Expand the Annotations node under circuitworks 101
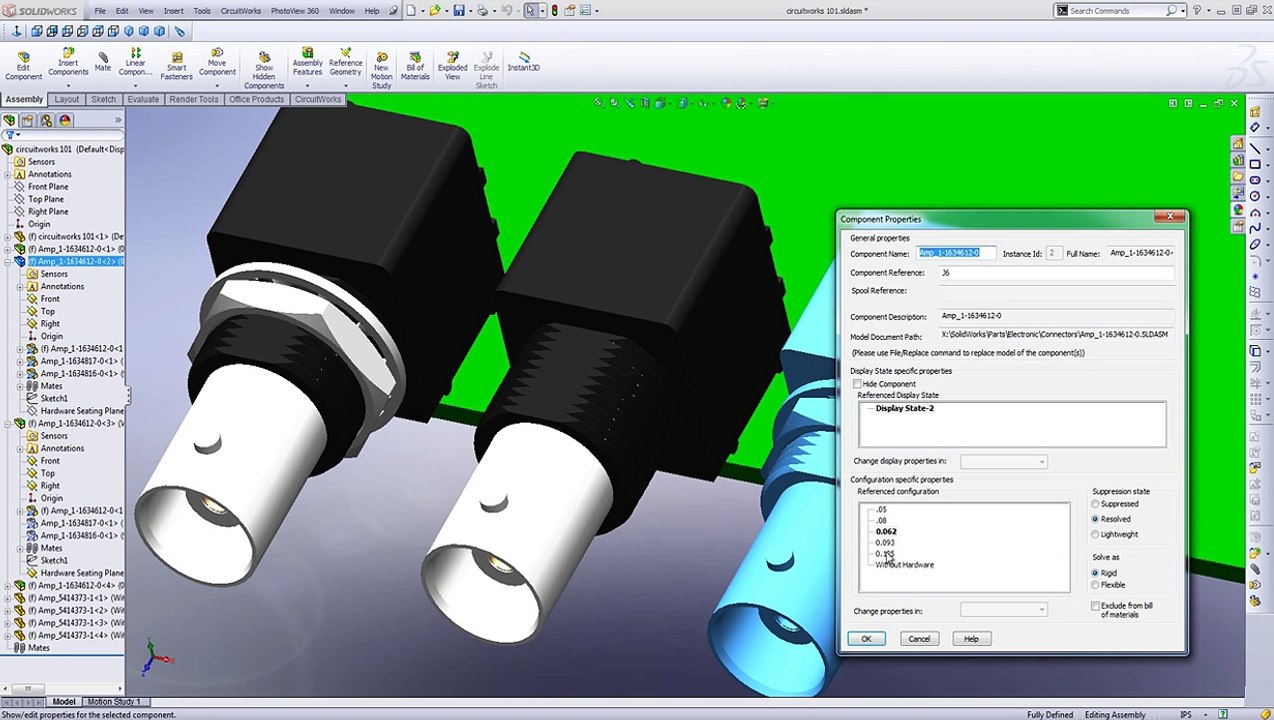 click(x=8, y=174)
